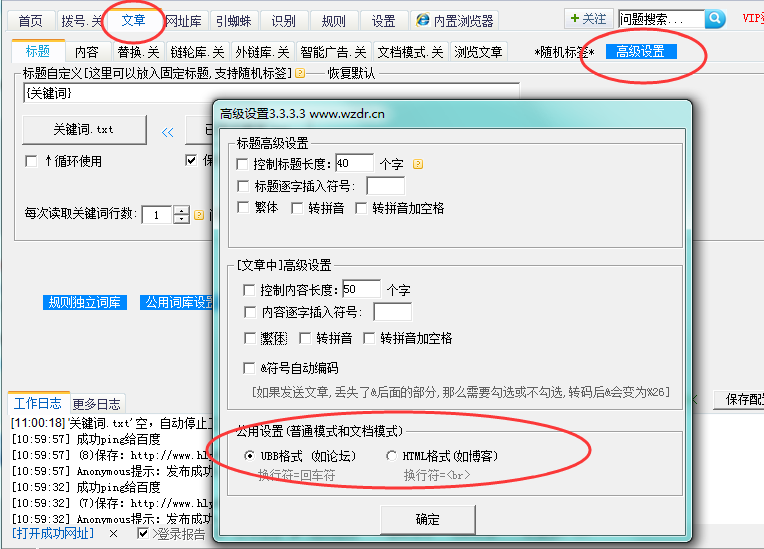Viewport: 764px width, 549px height.
Task: Select the UBB格式 (如论坛) radio button
Action: [x=249, y=456]
